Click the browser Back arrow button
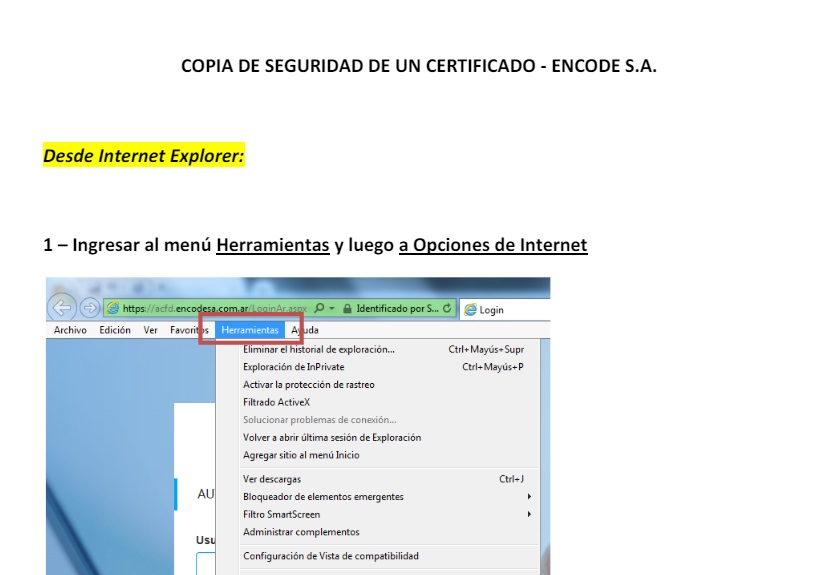The height and width of the screenshot is (575, 834). [62, 307]
